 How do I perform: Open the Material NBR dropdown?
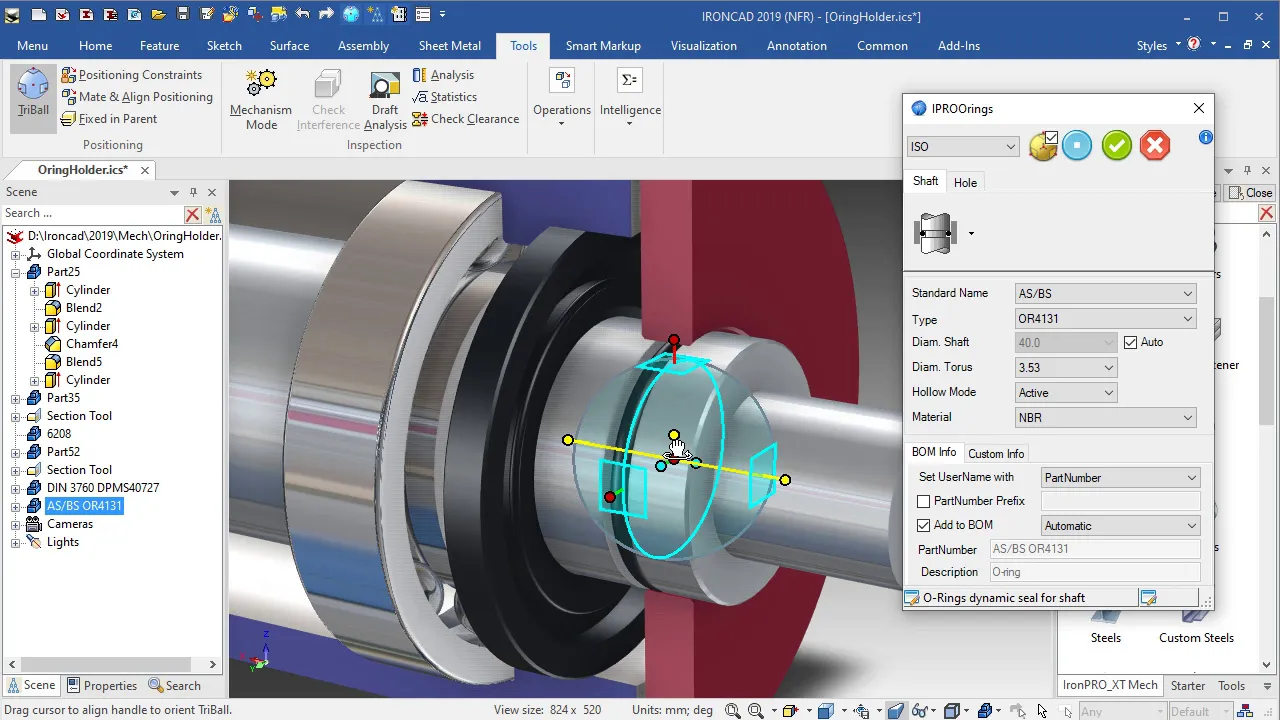click(x=1105, y=418)
